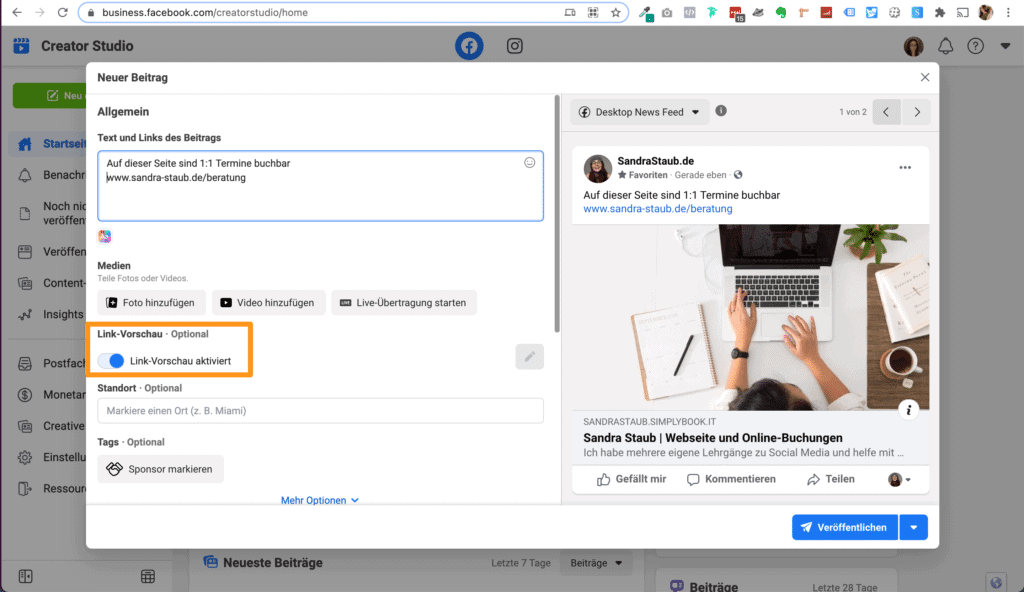Go back in browser history
Viewport: 1024px width, 592px height.
point(17,12)
